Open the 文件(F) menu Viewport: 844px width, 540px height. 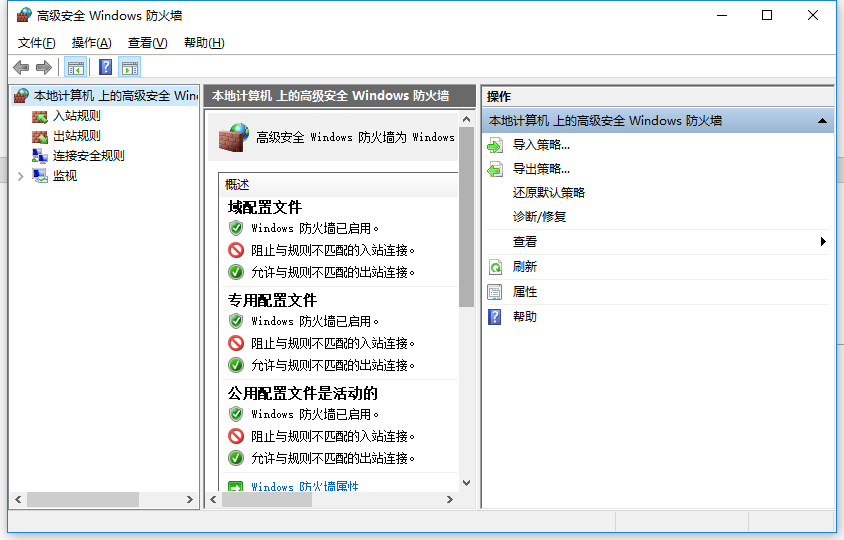(x=36, y=43)
